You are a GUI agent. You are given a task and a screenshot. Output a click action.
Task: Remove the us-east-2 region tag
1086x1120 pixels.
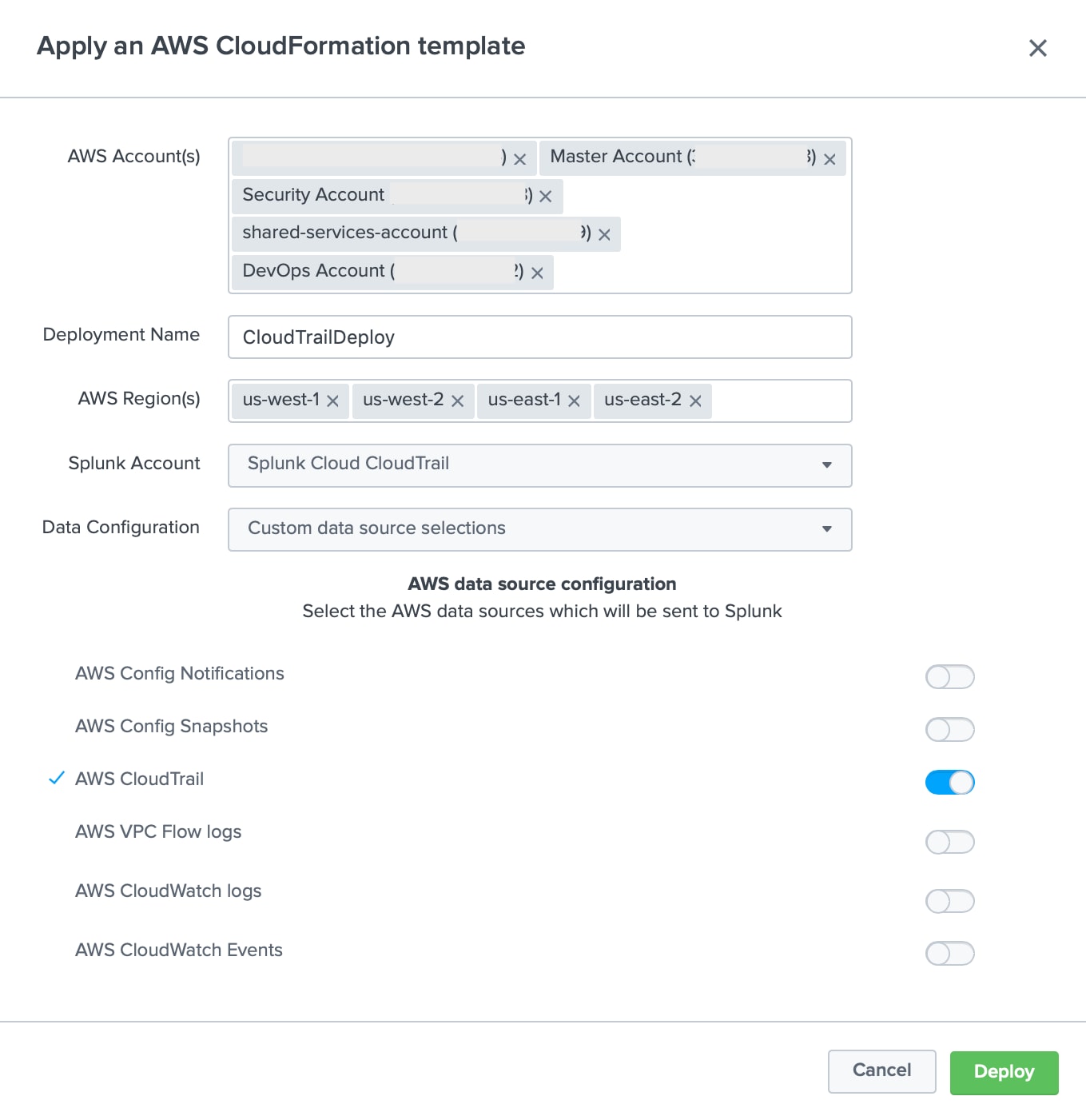point(695,401)
